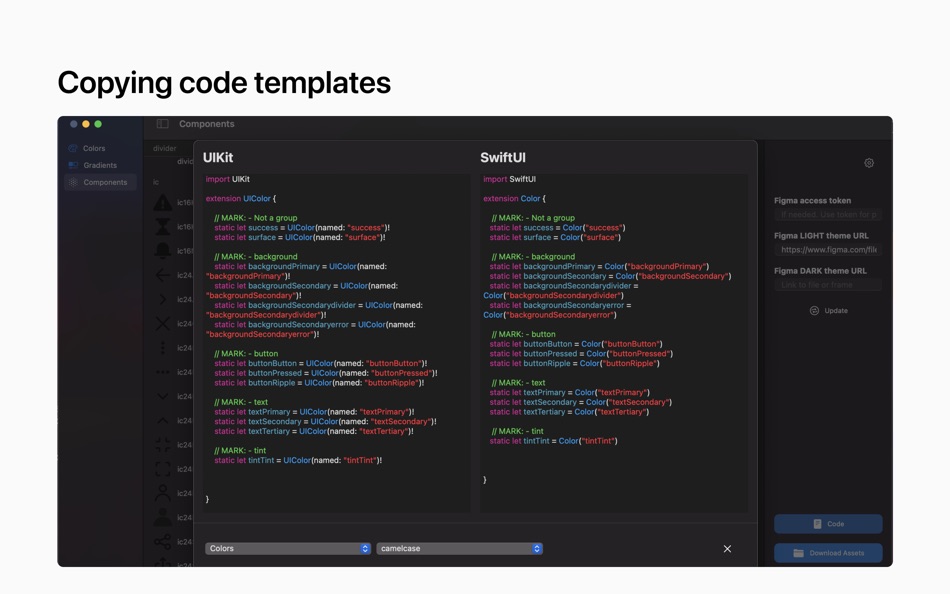
Task: Click the hourglass component icon
Action: click(x=162, y=227)
